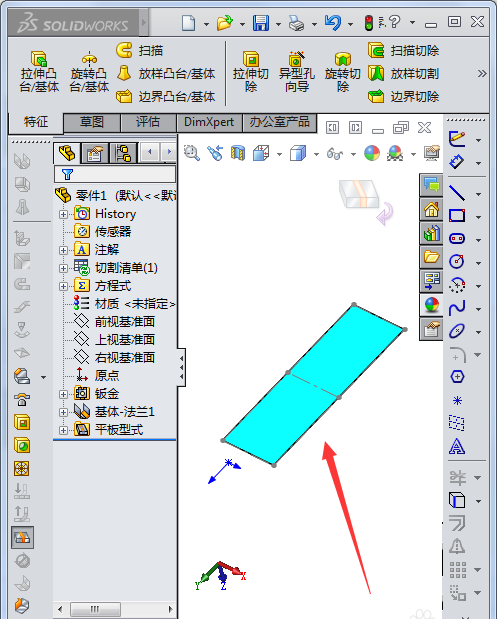This screenshot has height=619, width=497.
Task: Expand the 平板型式 tree node
Action: [x=63, y=430]
